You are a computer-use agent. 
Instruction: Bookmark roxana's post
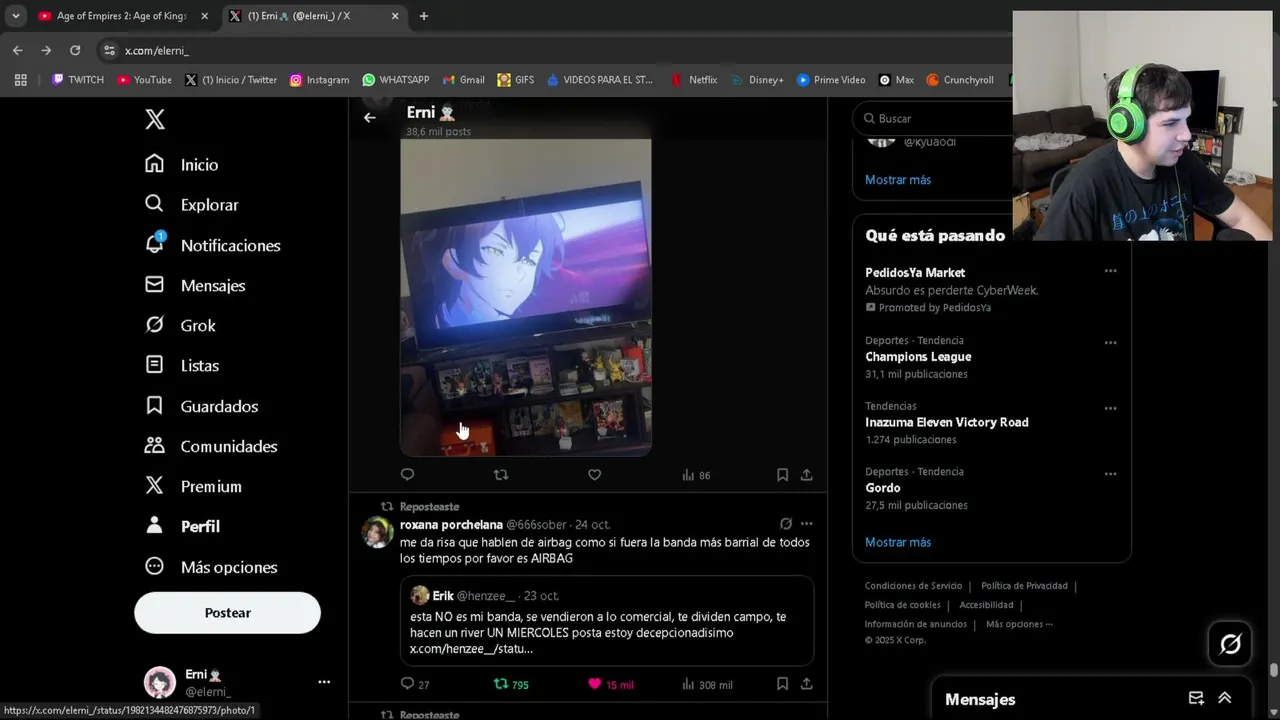coord(782,684)
